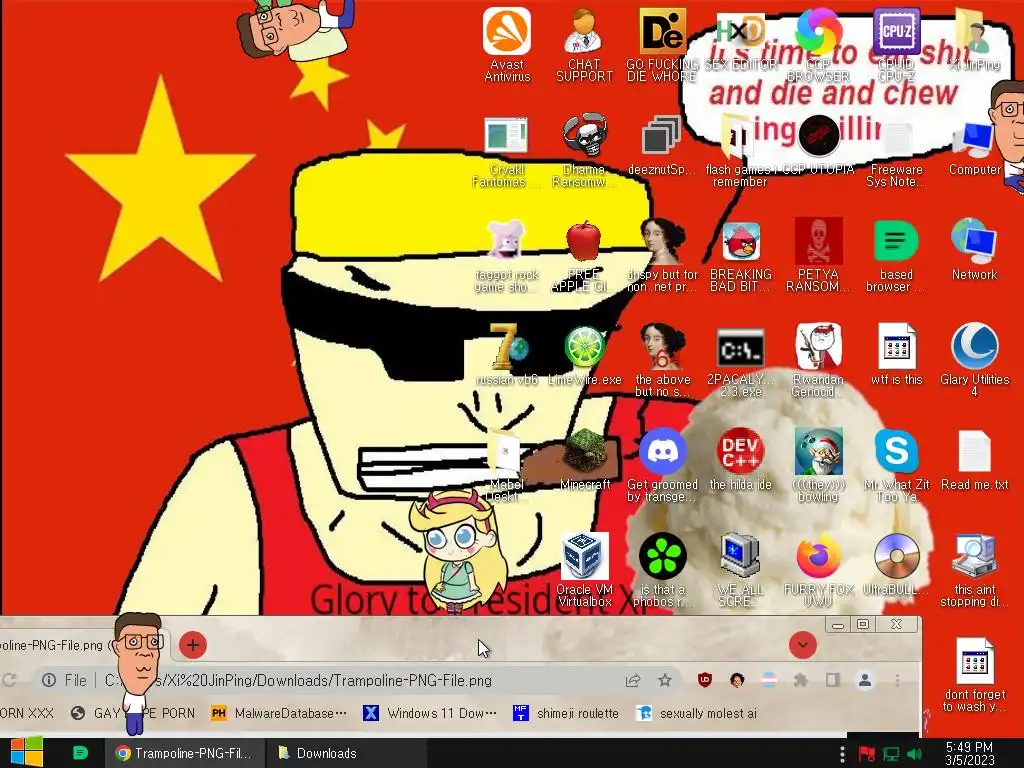Open the Action Center flag tray icon
Image resolution: width=1024 pixels, height=768 pixels.
coord(867,754)
